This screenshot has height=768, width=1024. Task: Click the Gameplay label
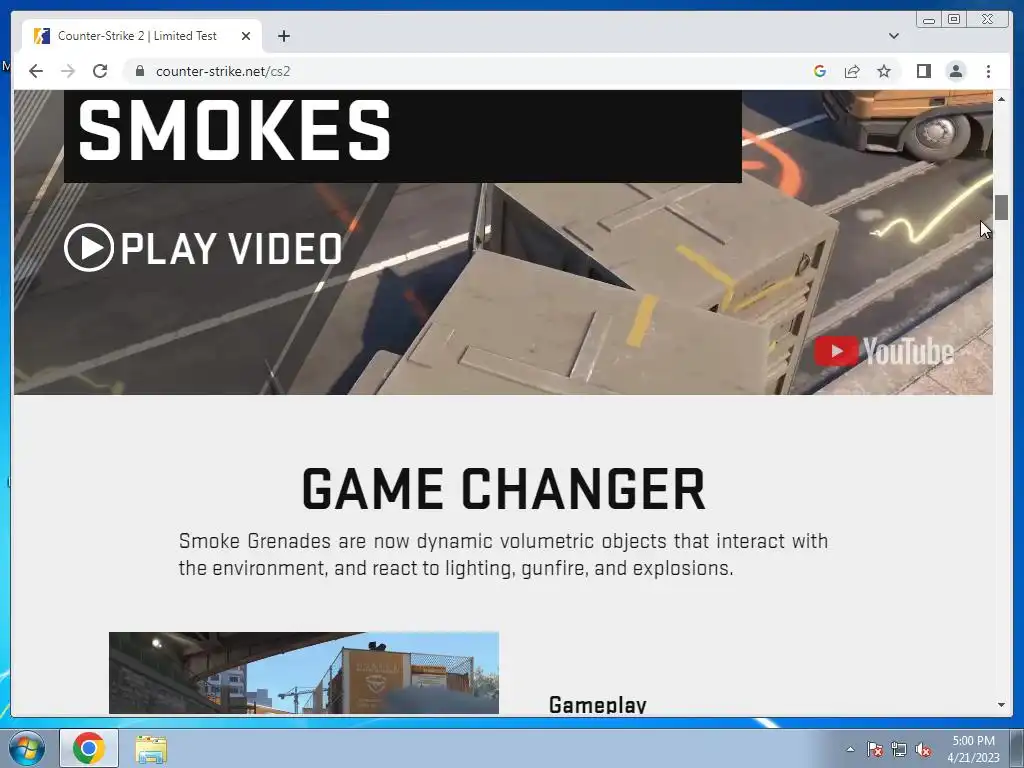(598, 704)
